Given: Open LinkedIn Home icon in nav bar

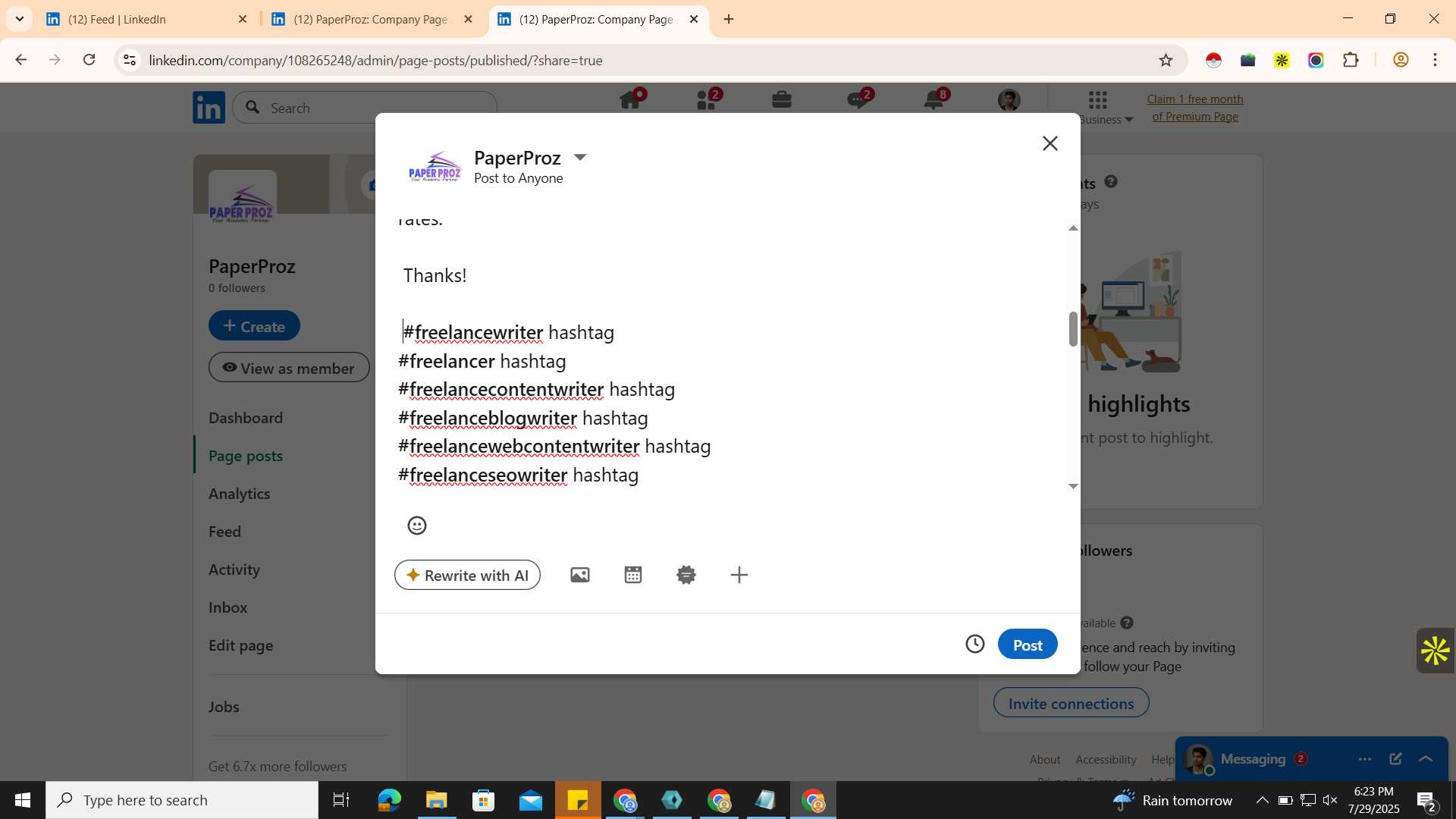Looking at the screenshot, I should pos(630,100).
